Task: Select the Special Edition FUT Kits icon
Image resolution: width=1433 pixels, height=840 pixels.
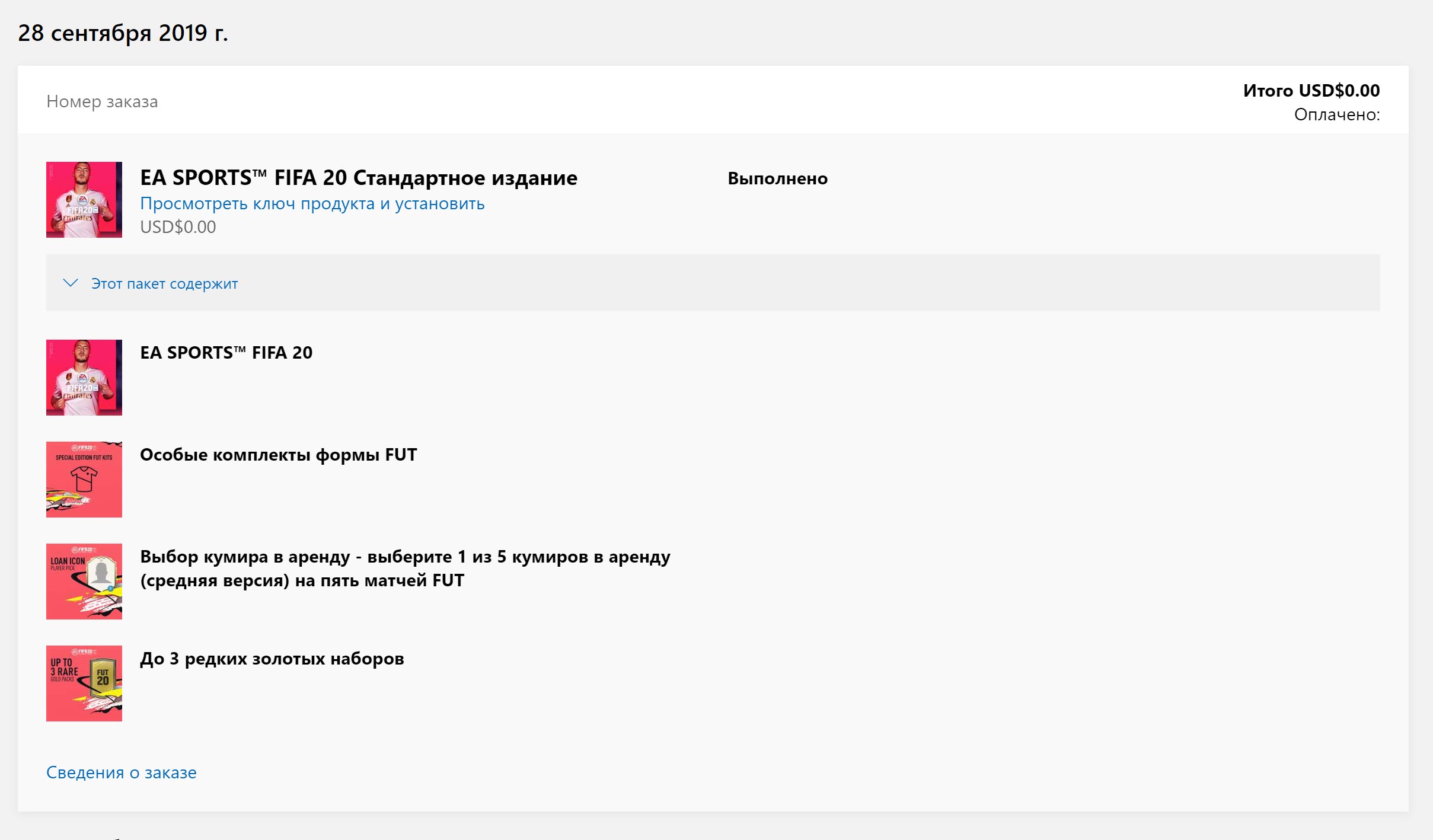Action: [x=84, y=480]
